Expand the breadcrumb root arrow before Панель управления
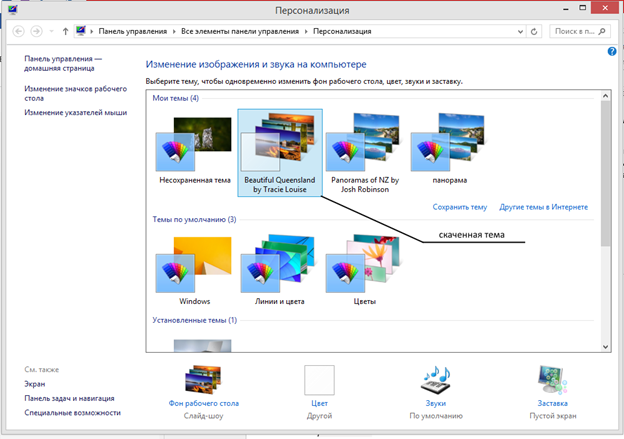The width and height of the screenshot is (624, 439). (x=92, y=31)
